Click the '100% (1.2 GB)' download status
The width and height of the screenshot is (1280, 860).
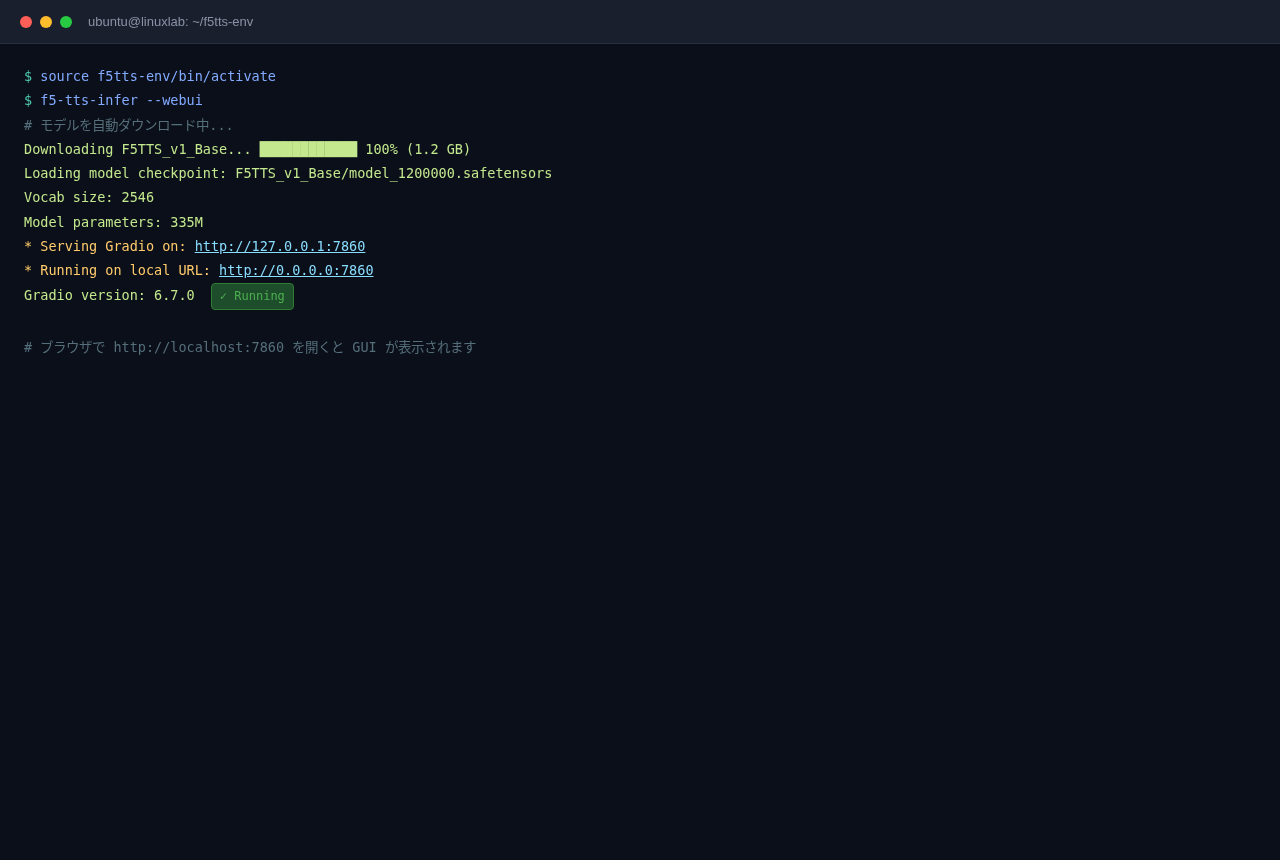[x=418, y=149]
